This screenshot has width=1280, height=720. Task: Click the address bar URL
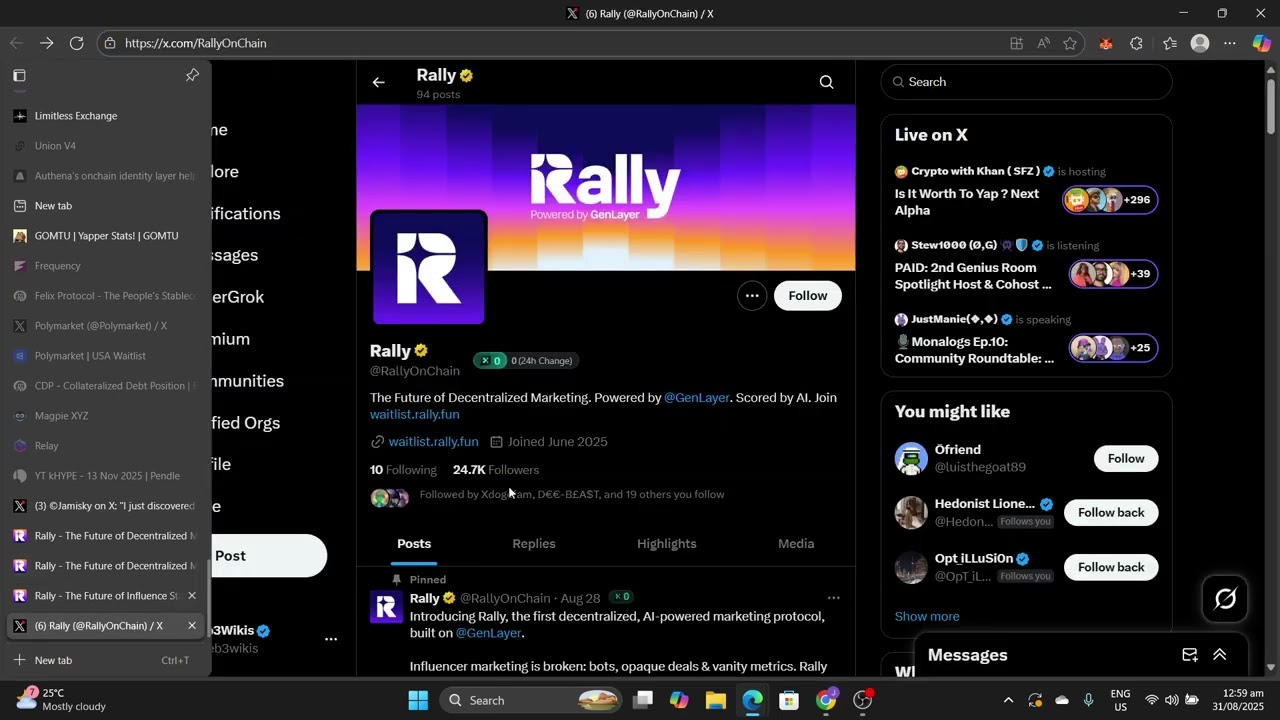pyautogui.click(x=196, y=43)
